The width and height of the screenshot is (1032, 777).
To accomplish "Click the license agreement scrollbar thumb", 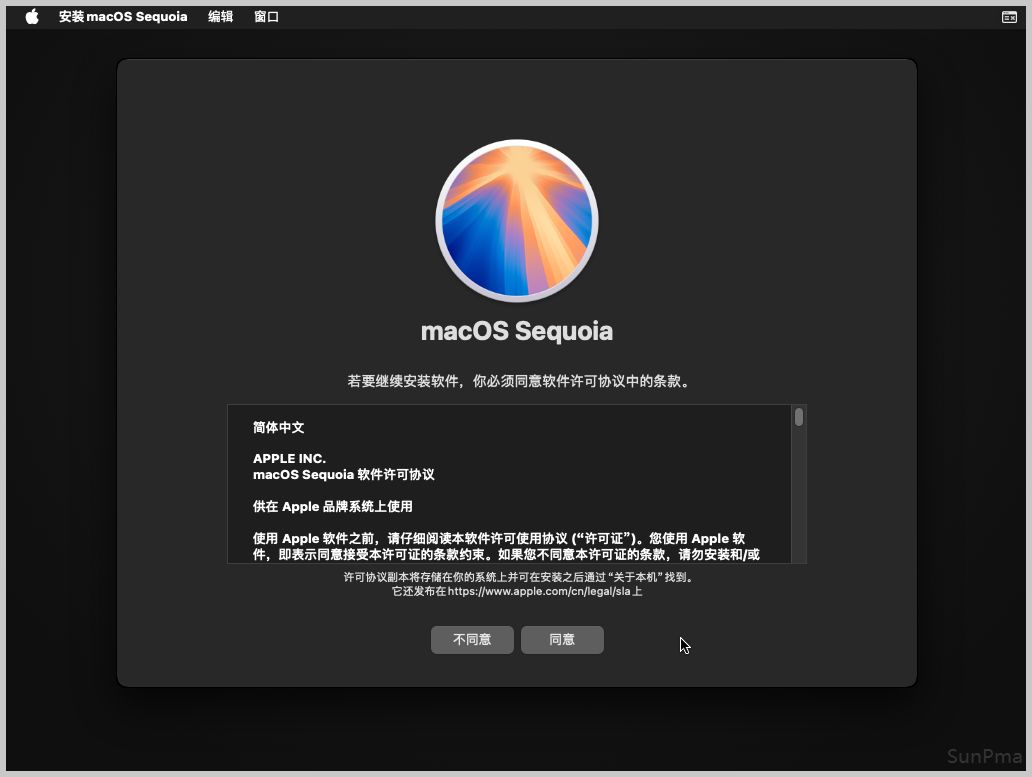I will 799,417.
